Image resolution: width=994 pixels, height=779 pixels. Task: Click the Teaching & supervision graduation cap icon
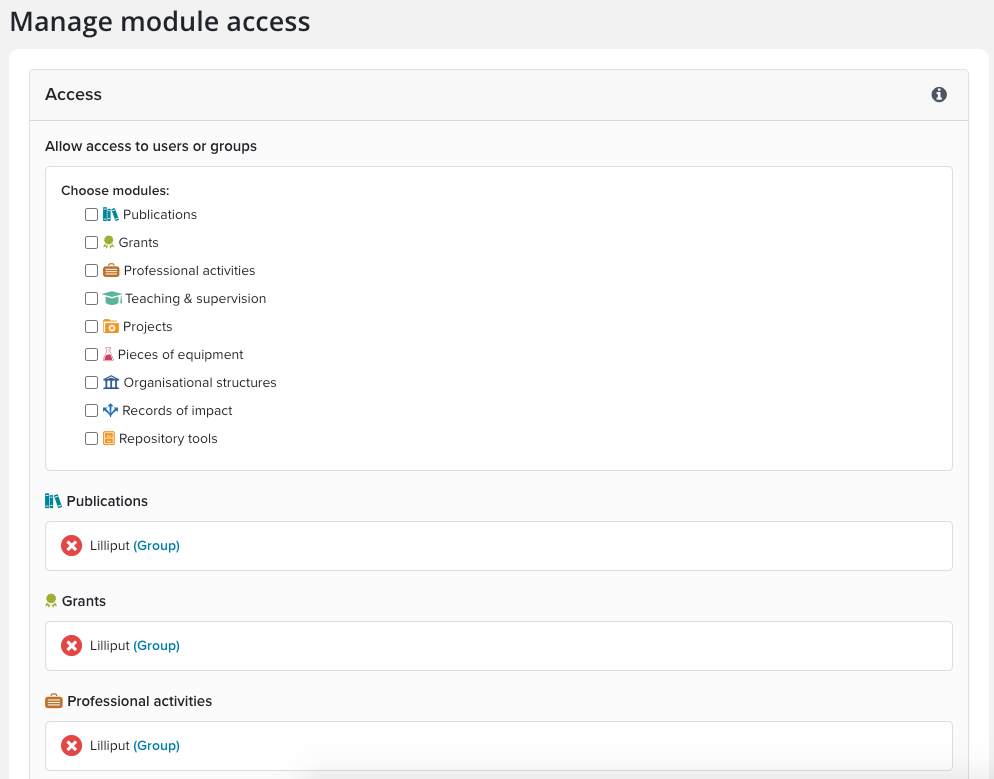(x=112, y=299)
